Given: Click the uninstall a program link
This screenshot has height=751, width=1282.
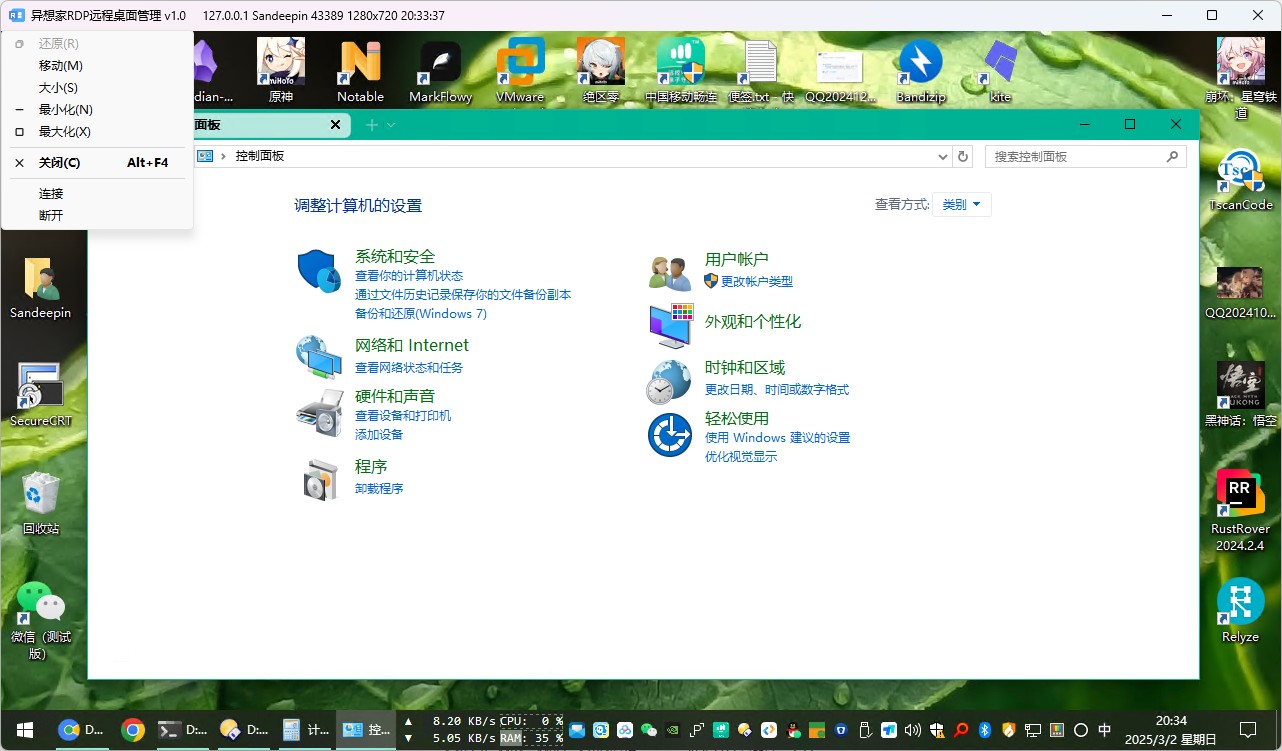Looking at the screenshot, I should pyautogui.click(x=379, y=489).
